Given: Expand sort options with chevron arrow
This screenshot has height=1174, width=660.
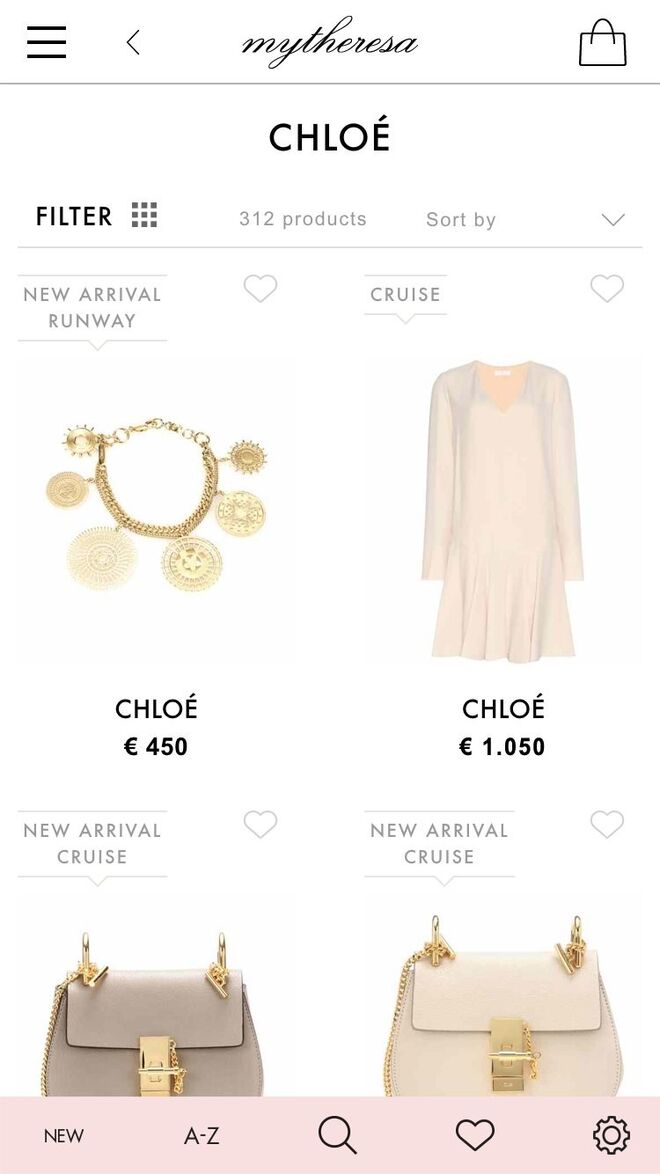Looking at the screenshot, I should pyautogui.click(x=613, y=220).
